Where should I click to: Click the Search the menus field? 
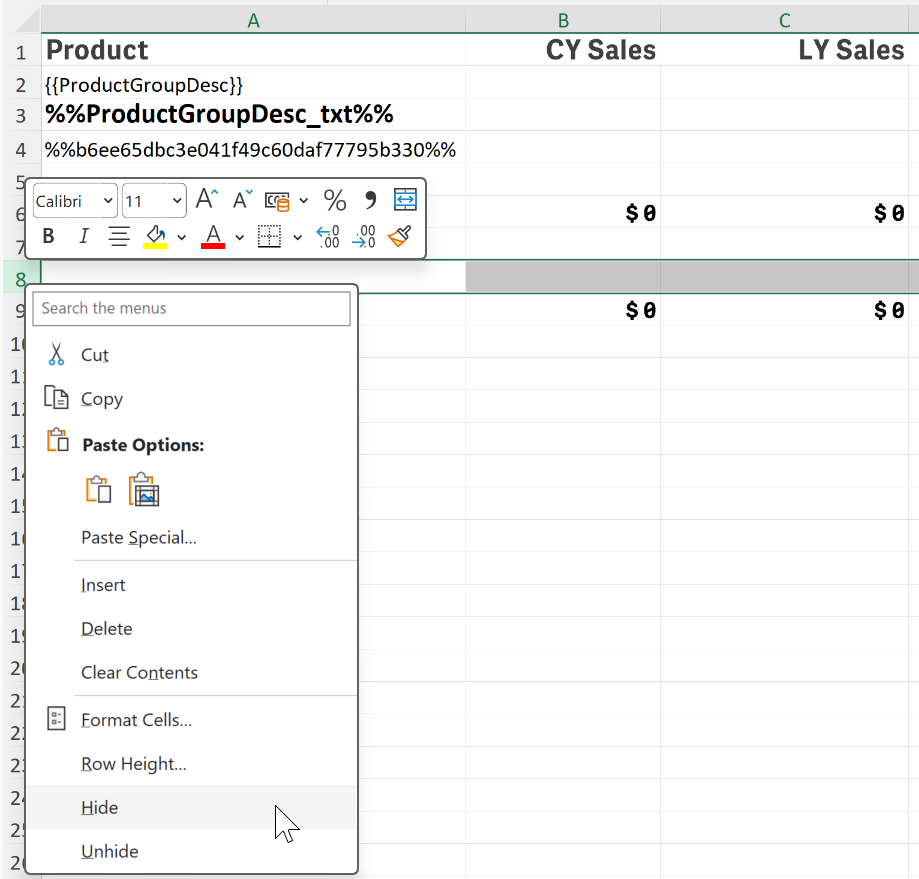pyautogui.click(x=191, y=308)
